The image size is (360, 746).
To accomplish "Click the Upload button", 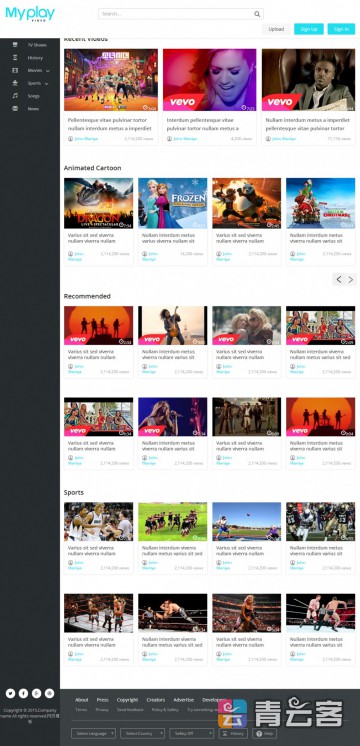I will 276,29.
